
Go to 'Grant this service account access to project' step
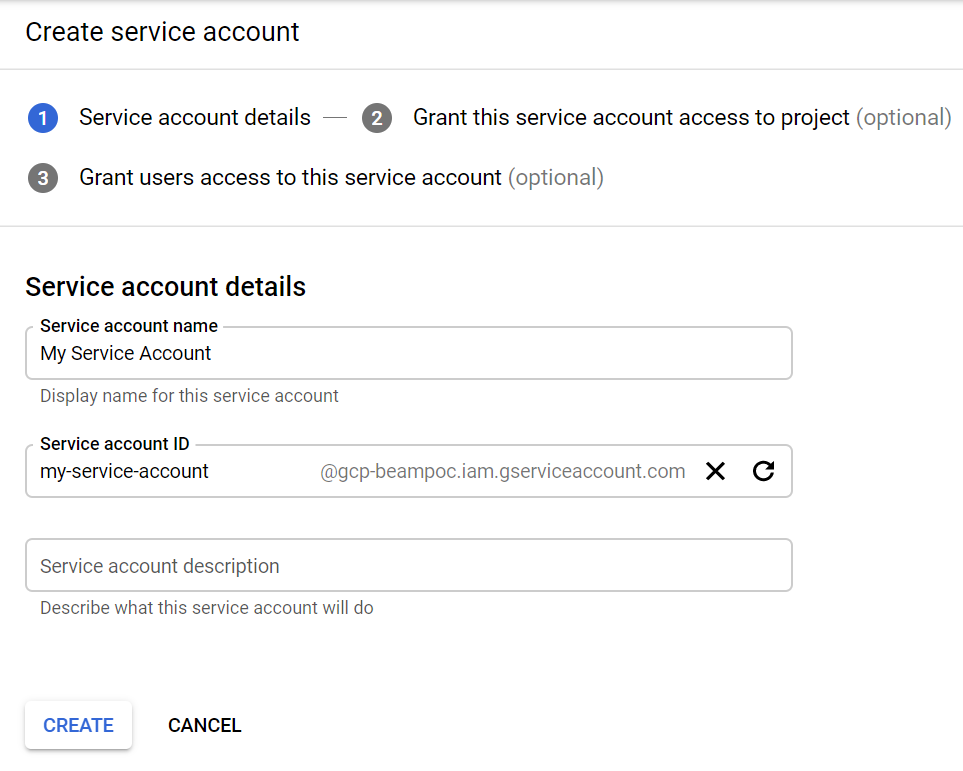pyautogui.click(x=630, y=118)
